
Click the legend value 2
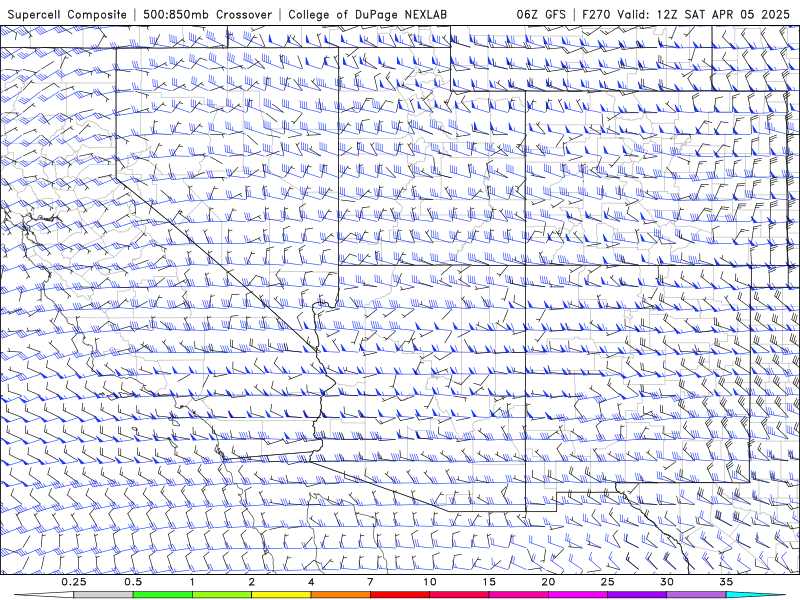252,582
